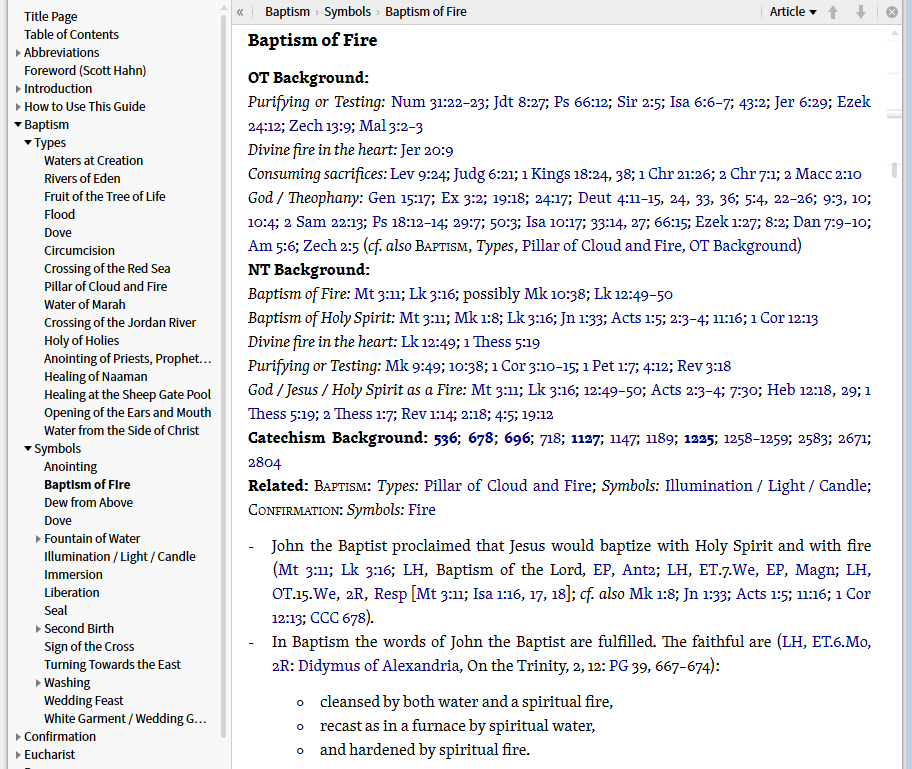Expand the How to Use This Guide node
The image size is (912, 769).
click(18, 107)
